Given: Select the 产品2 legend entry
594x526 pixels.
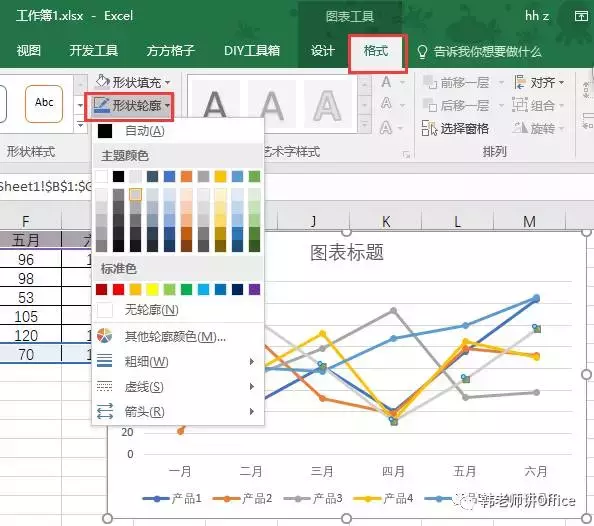Looking at the screenshot, I should (x=242, y=498).
